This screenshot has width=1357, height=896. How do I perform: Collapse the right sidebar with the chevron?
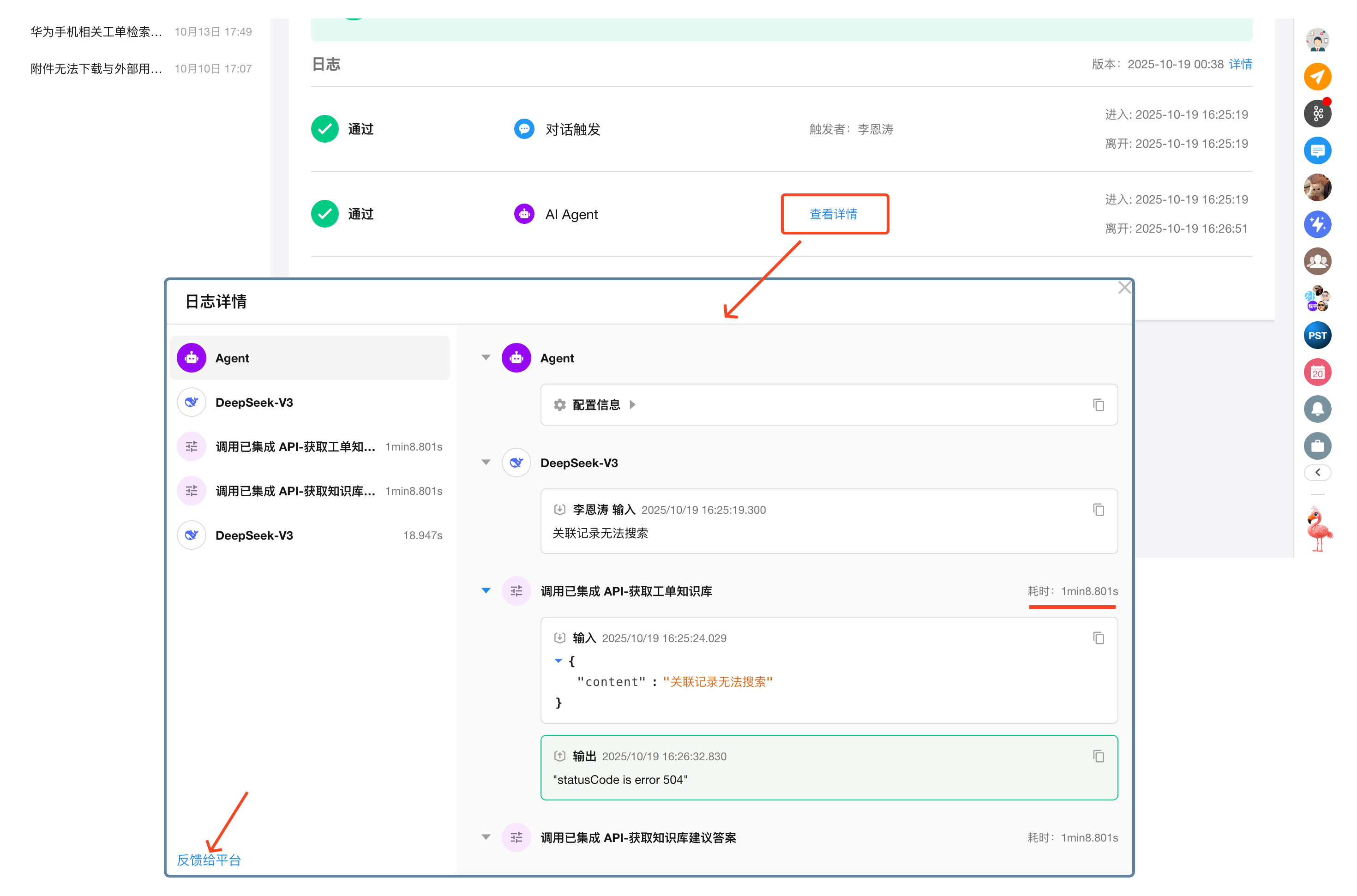pos(1317,473)
